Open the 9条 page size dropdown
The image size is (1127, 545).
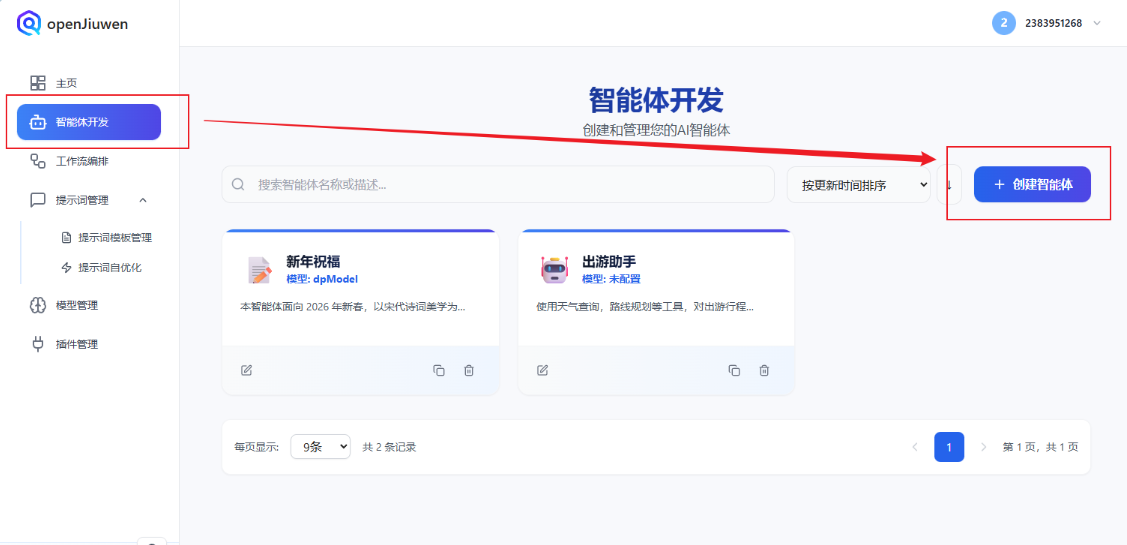(321, 446)
